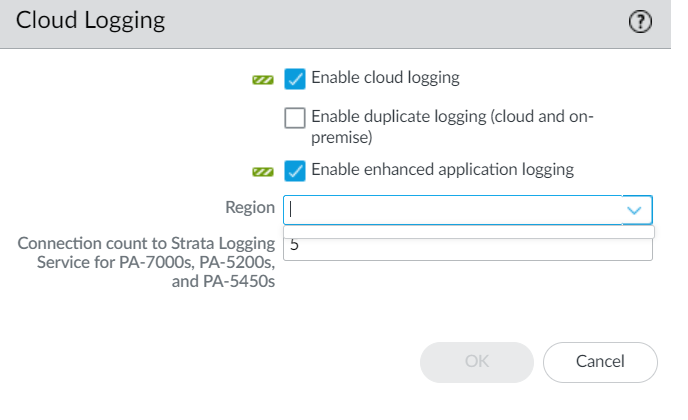
Task: Click green indicator beside Enable cloud logging
Action: pyautogui.click(x=263, y=79)
